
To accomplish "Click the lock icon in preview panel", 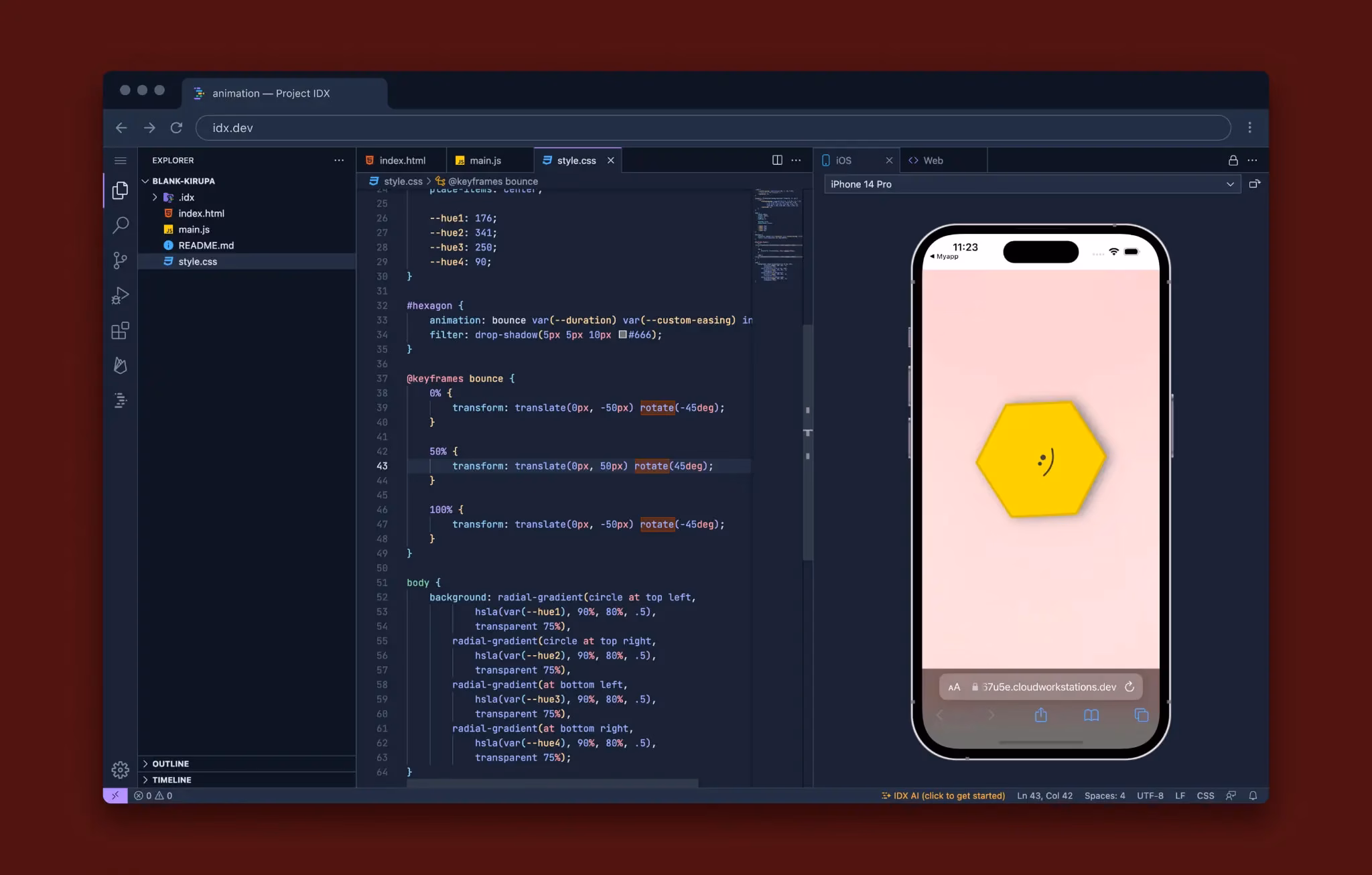I will pyautogui.click(x=1233, y=160).
